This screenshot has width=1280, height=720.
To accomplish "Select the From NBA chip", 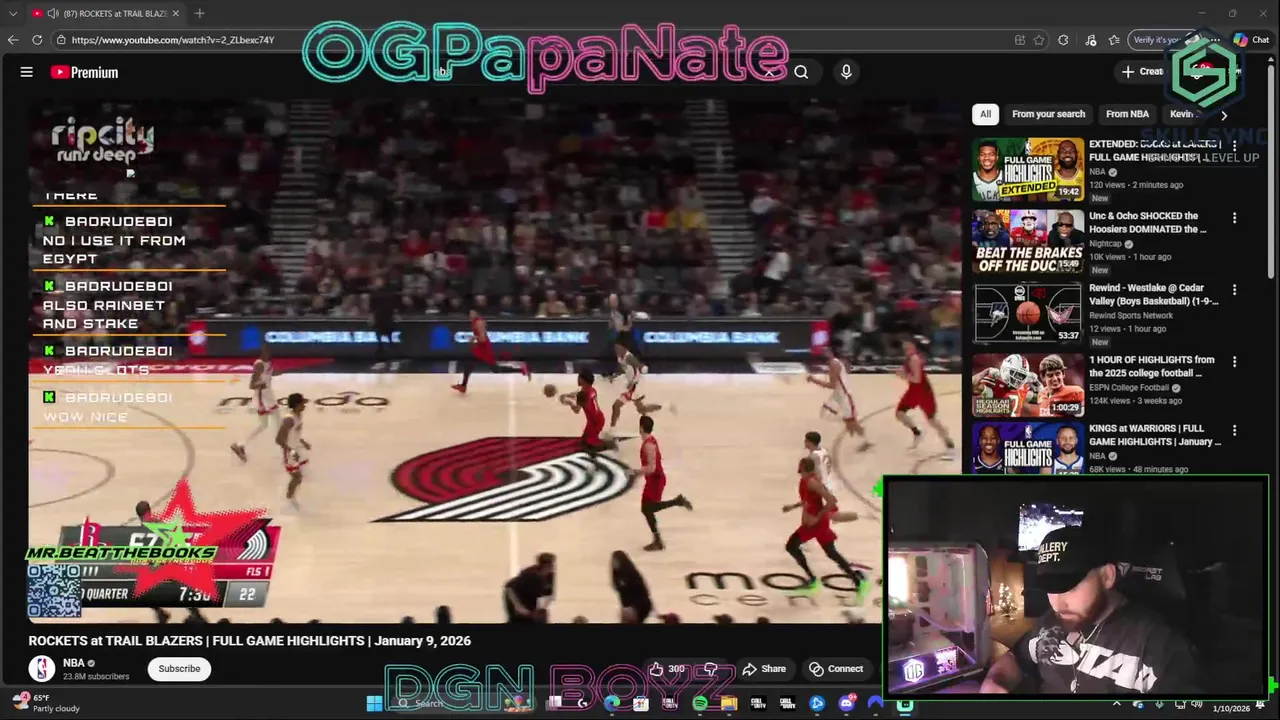I will (1127, 114).
